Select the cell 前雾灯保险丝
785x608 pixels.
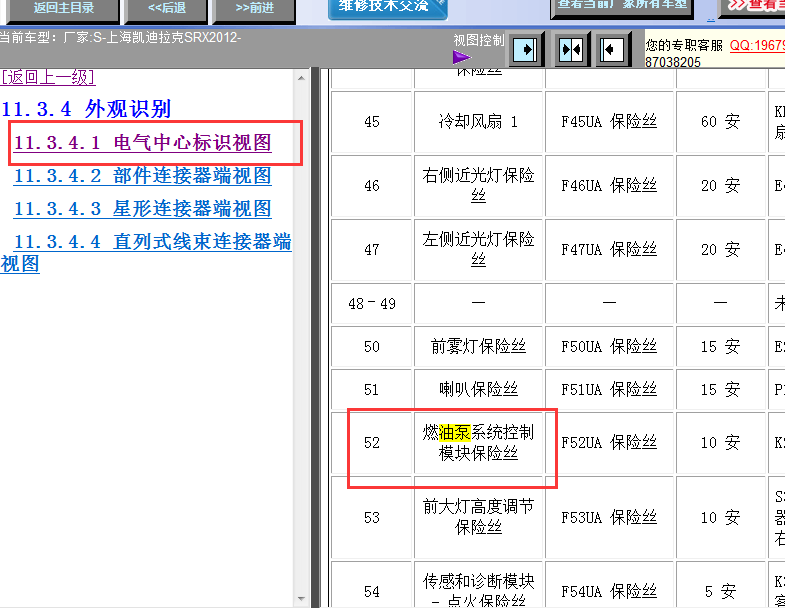478,347
